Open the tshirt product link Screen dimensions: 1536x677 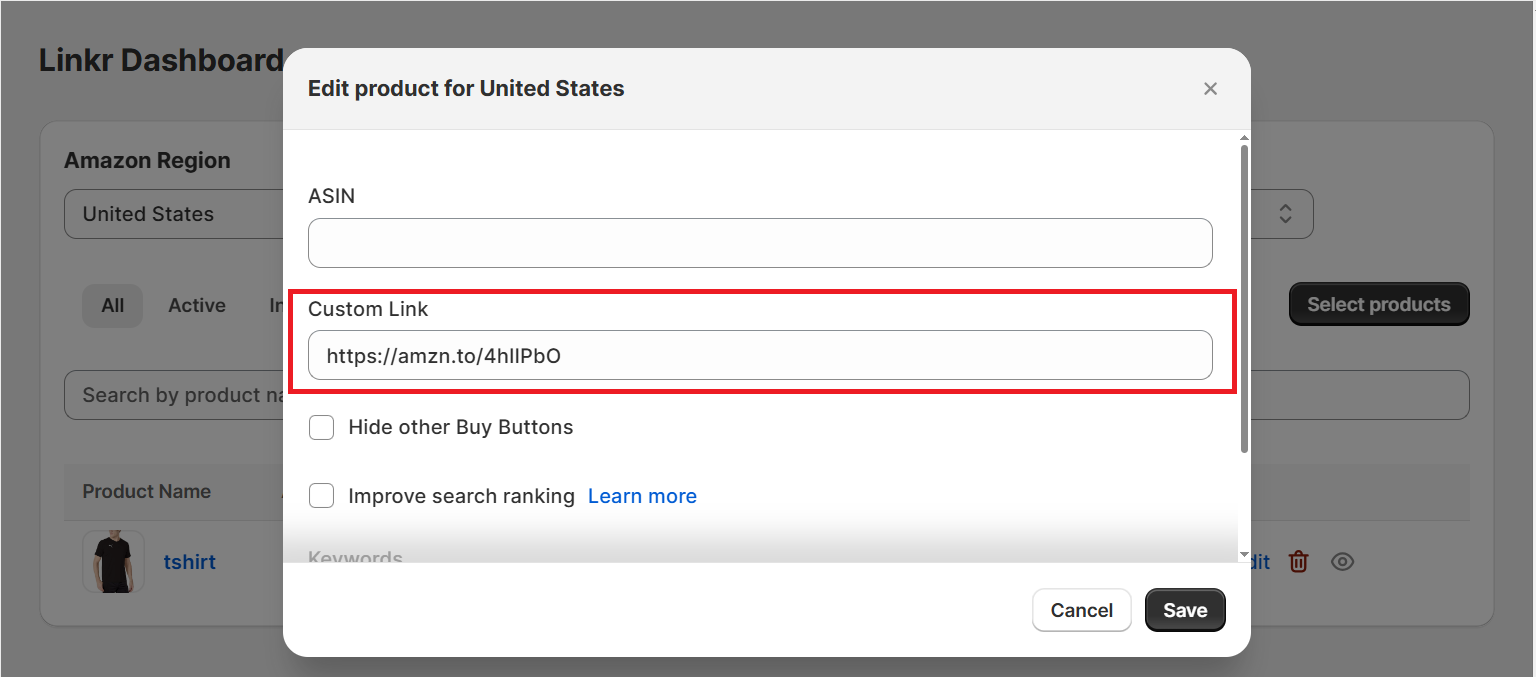(x=190, y=562)
